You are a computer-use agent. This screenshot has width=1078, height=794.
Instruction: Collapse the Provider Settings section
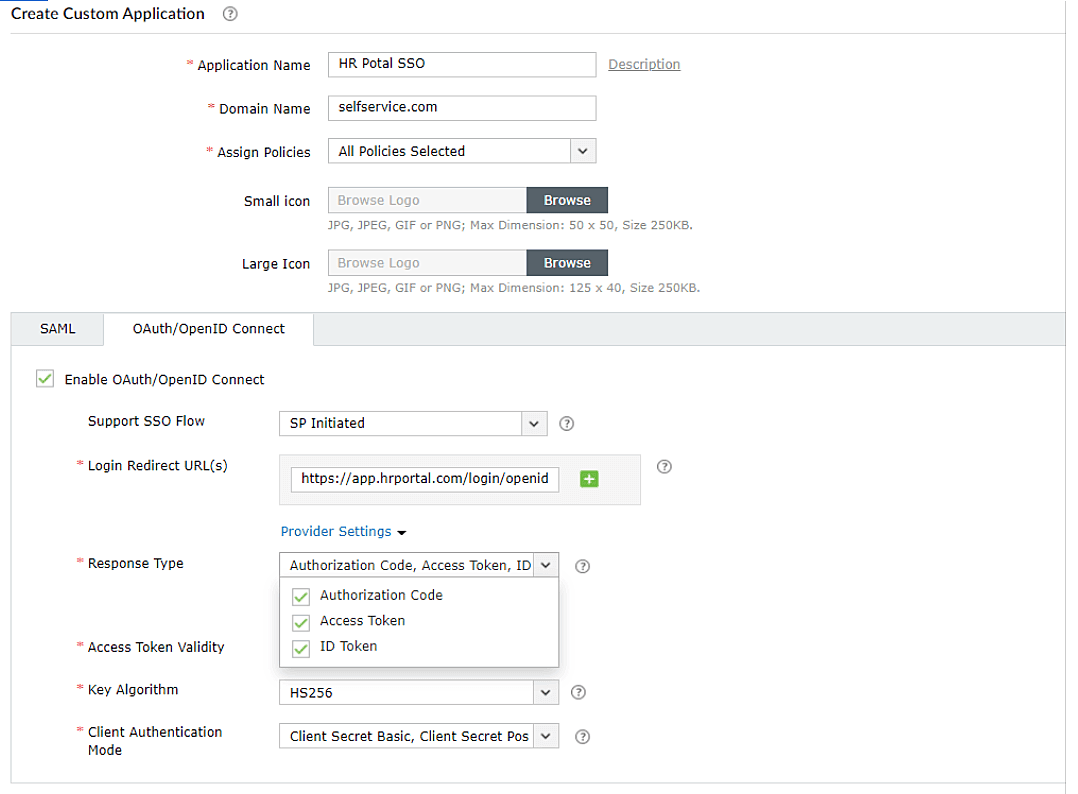(343, 531)
